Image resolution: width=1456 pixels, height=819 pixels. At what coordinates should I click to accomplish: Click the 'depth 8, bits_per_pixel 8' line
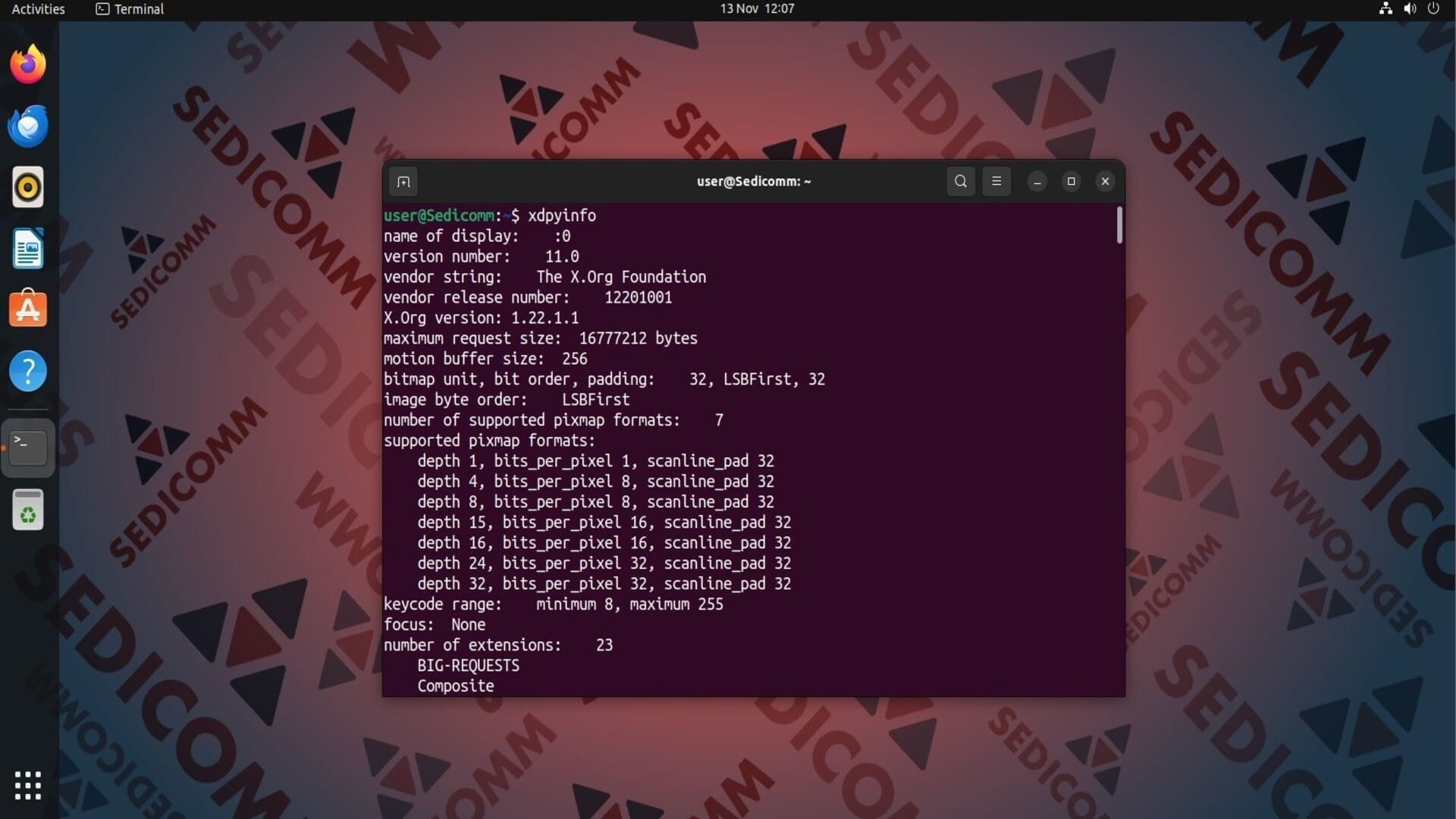(x=595, y=502)
